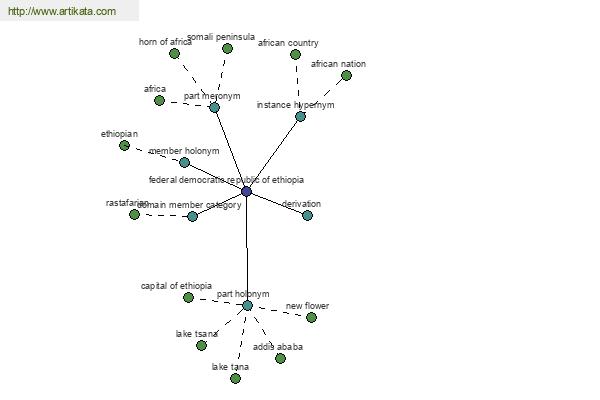Click the new flower node
This screenshot has height=400, width=600.
(311, 317)
